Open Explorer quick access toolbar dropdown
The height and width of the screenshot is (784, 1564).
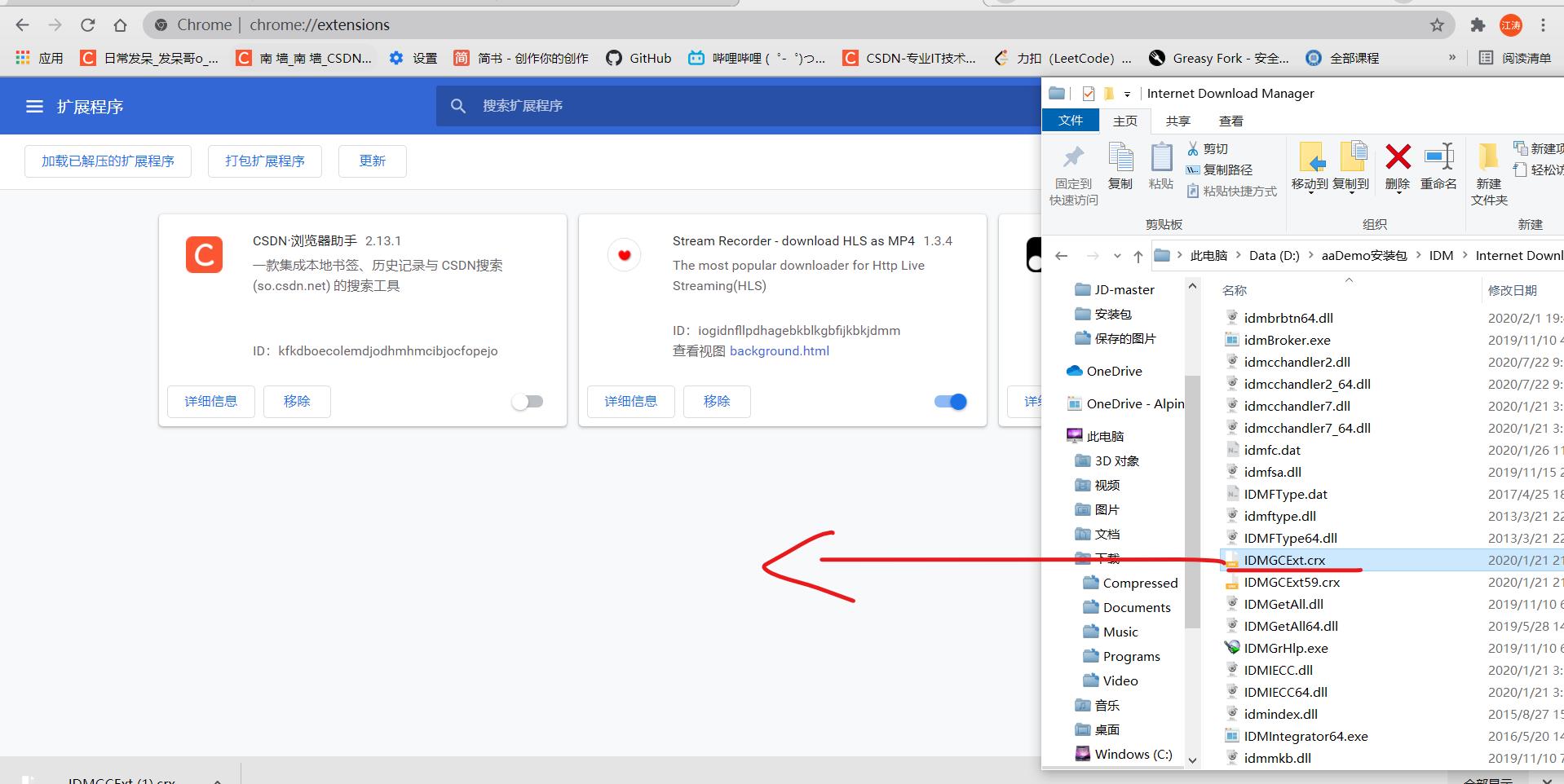point(1127,95)
